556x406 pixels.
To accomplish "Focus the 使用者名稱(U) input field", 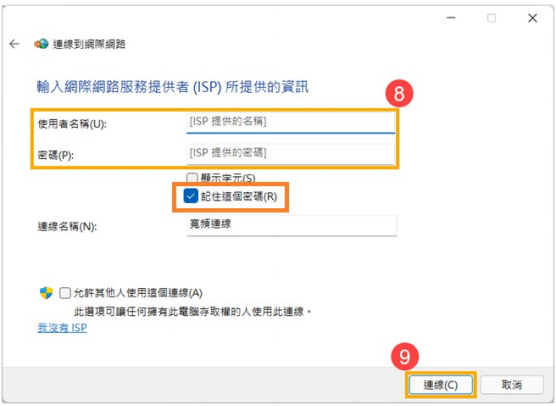I will point(291,123).
